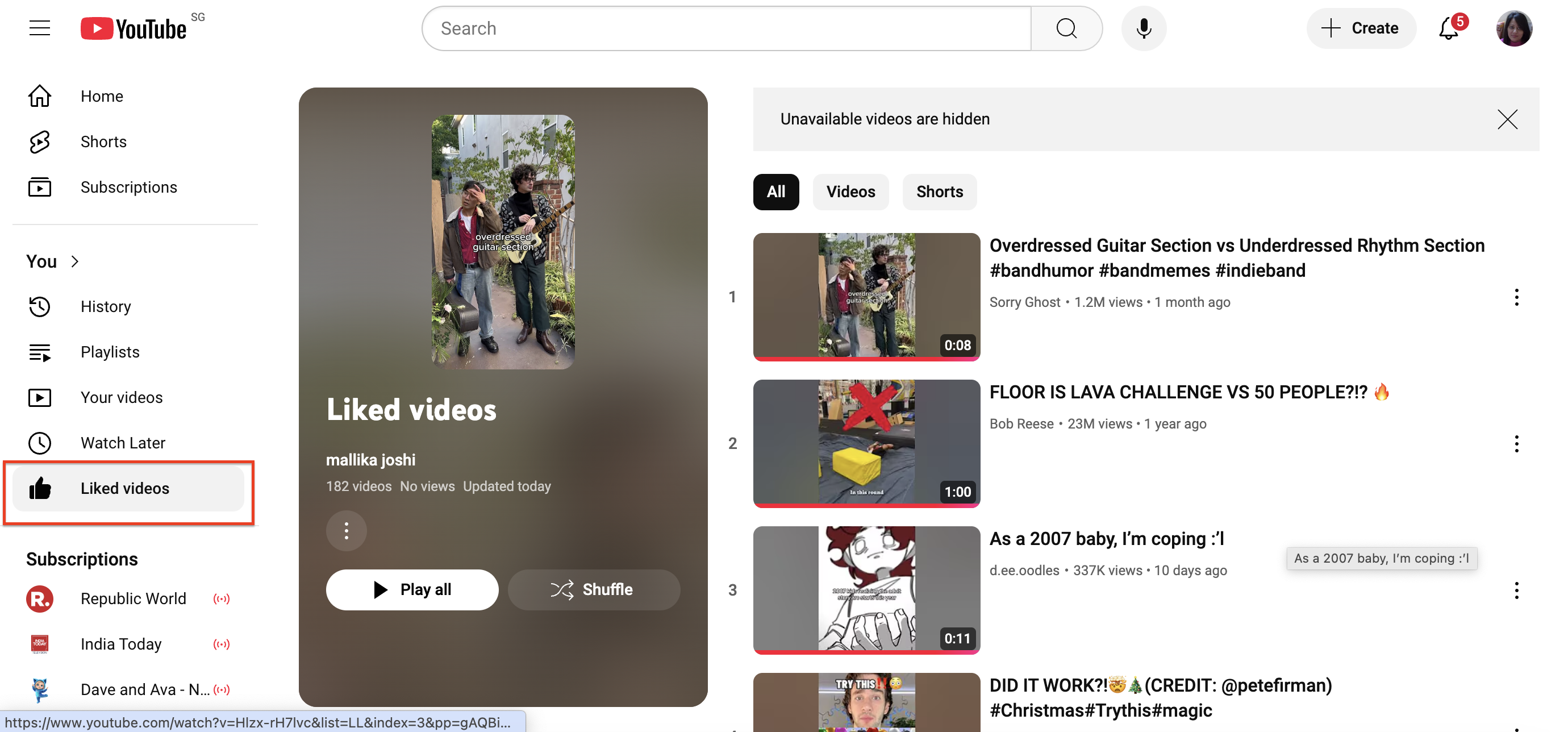
Task: Open the playlist three-dot options menu
Action: [346, 530]
